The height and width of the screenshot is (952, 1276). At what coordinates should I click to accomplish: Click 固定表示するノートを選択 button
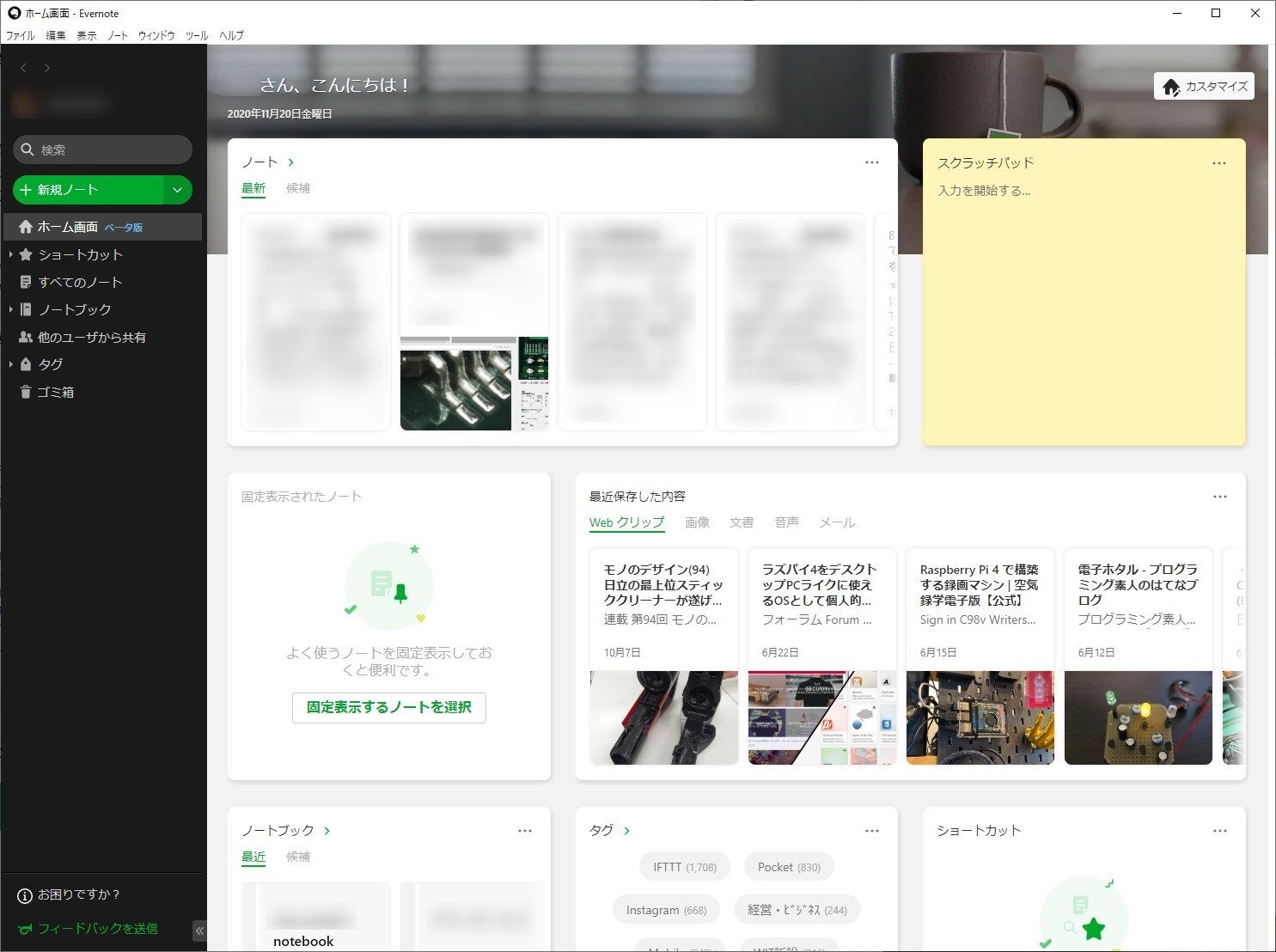(389, 707)
